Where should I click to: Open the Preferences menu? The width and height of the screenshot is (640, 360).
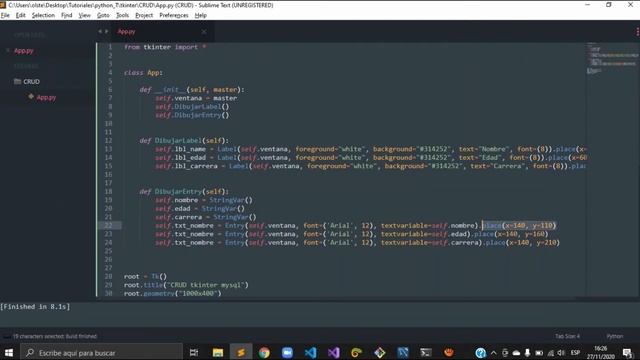[x=174, y=15]
